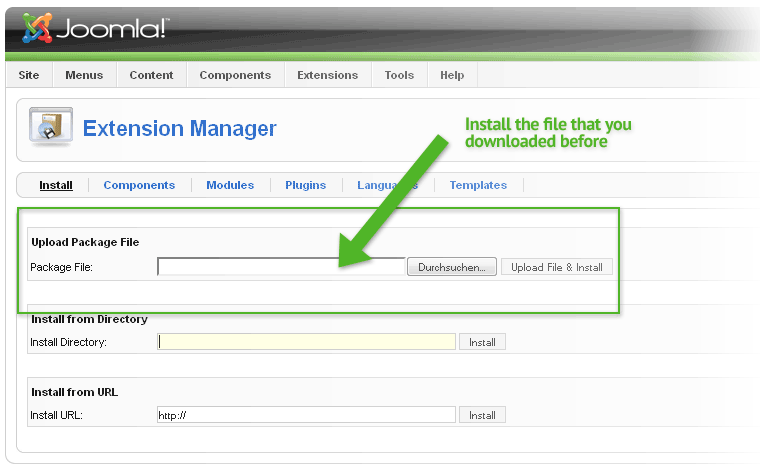Image resolution: width=760 pixels, height=472 pixels.
Task: Click Upload File & Install button
Action: (557, 267)
